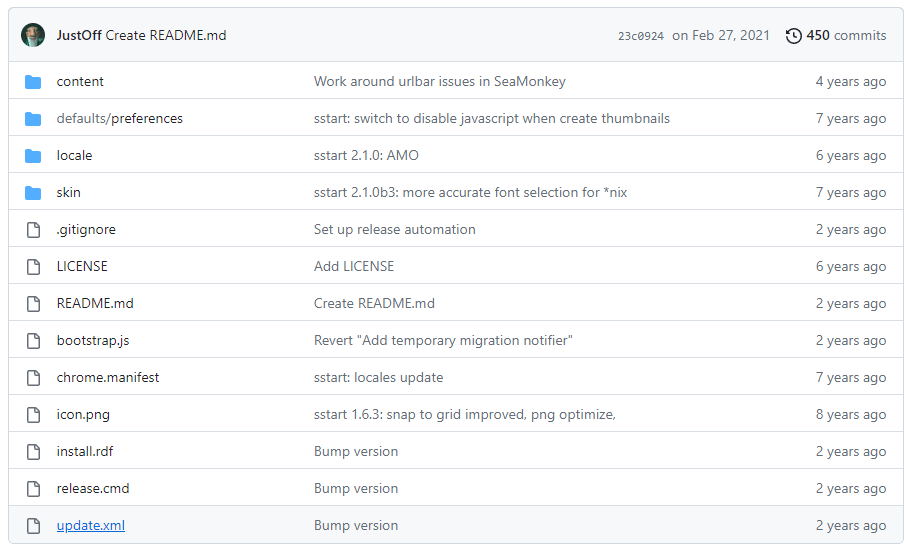The width and height of the screenshot is (904, 555).
Task: View the chrome.manifest file
Action: pyautogui.click(x=108, y=378)
